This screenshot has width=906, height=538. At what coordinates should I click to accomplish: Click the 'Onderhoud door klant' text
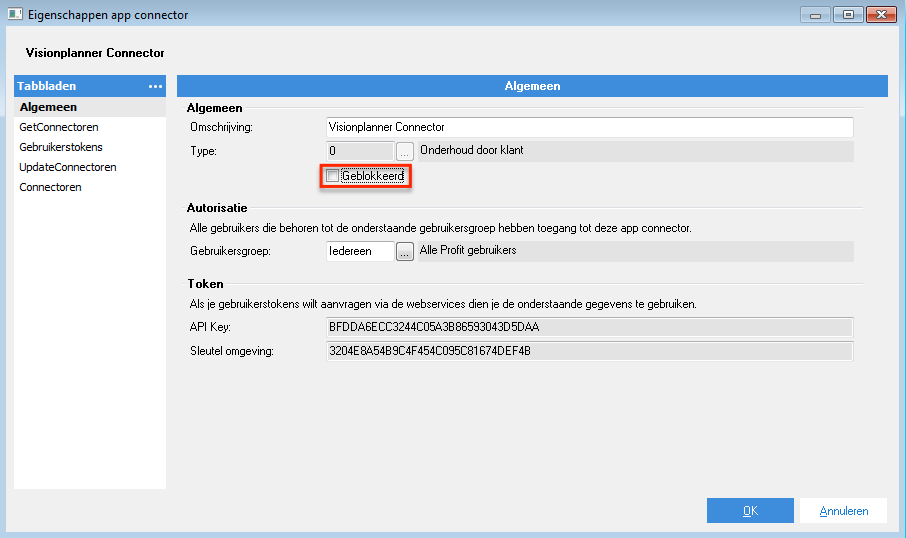471,150
